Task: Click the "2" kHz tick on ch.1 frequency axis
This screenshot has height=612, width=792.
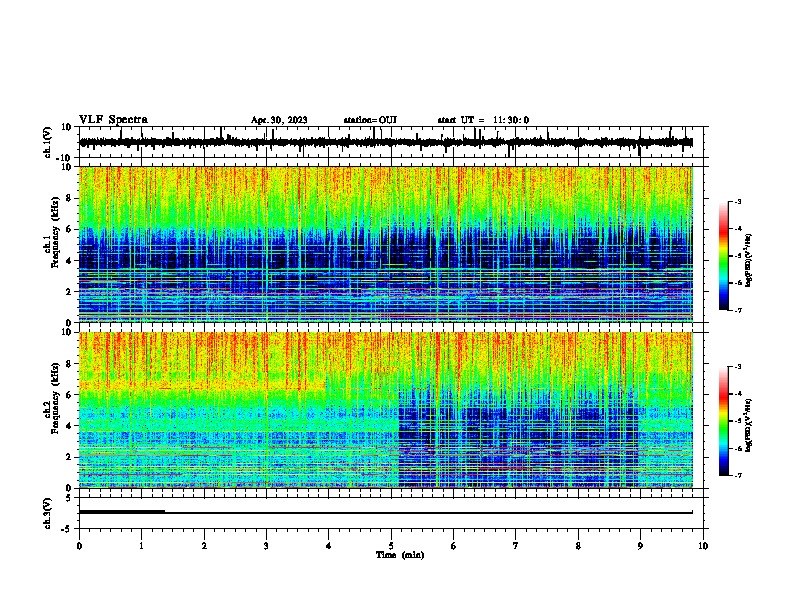Action: (69, 292)
